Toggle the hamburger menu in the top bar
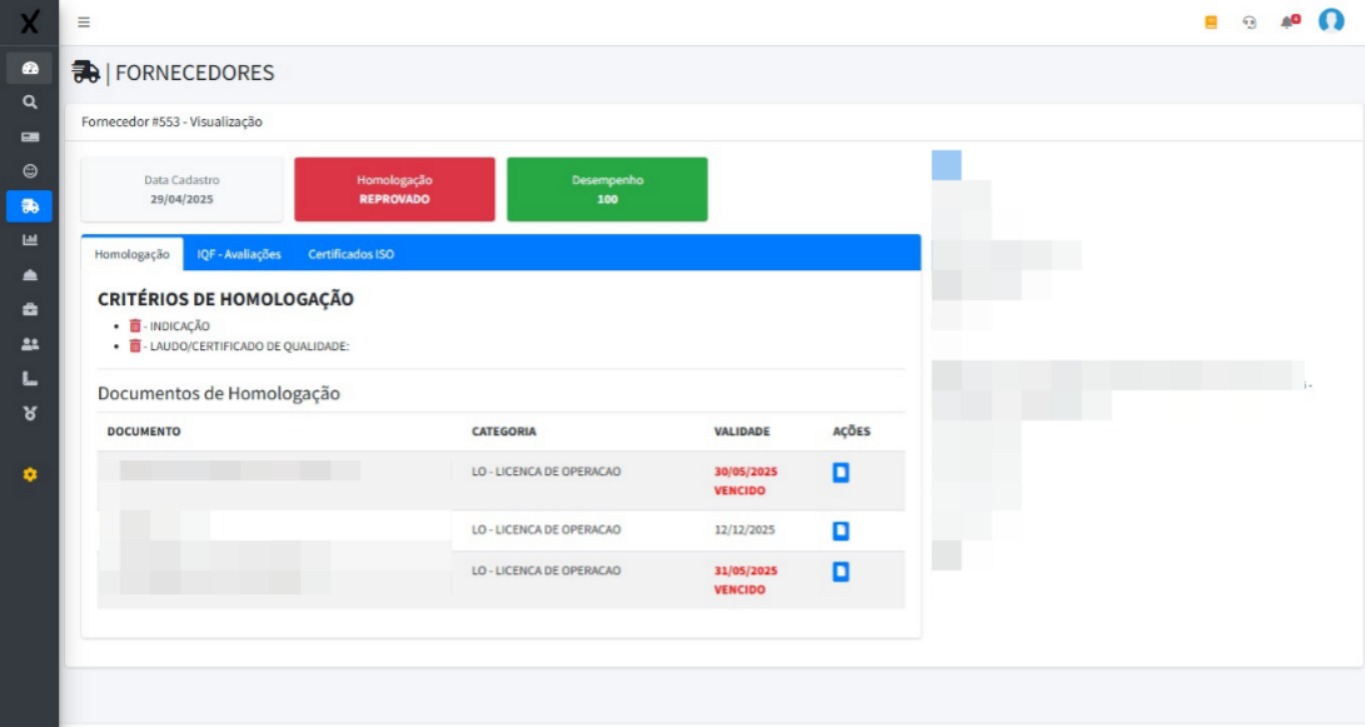Image resolution: width=1365 pixels, height=727 pixels. [84, 22]
